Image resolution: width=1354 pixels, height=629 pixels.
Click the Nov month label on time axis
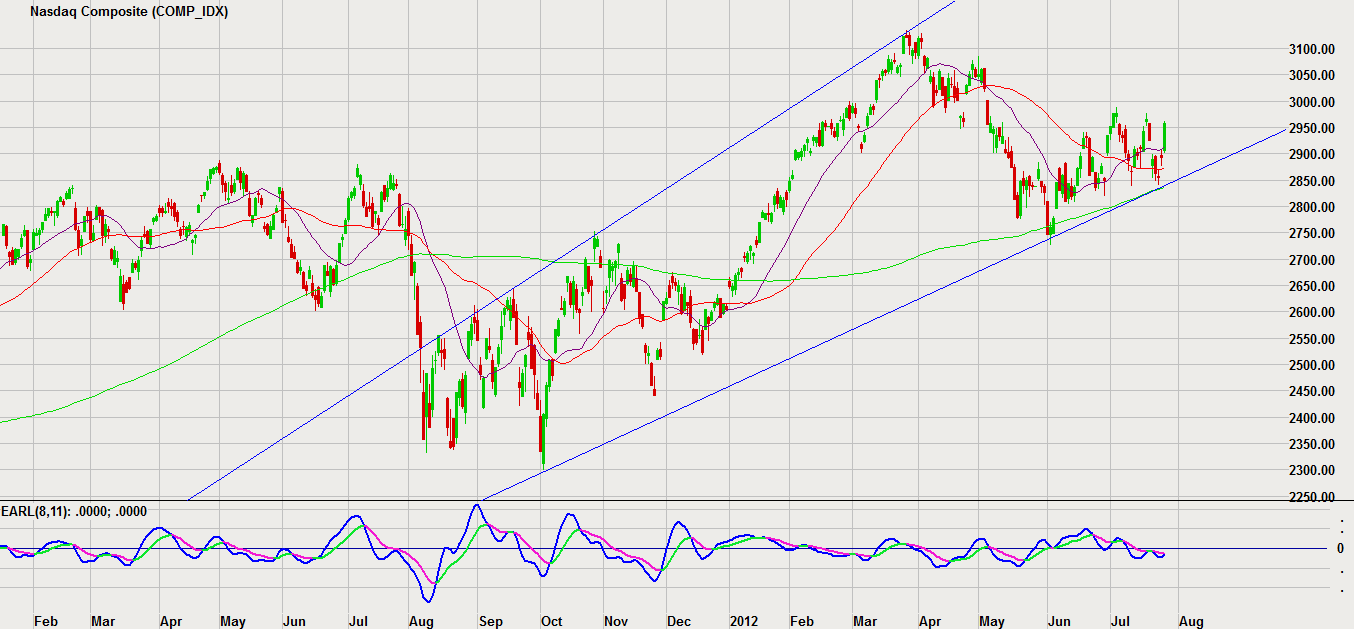616,621
